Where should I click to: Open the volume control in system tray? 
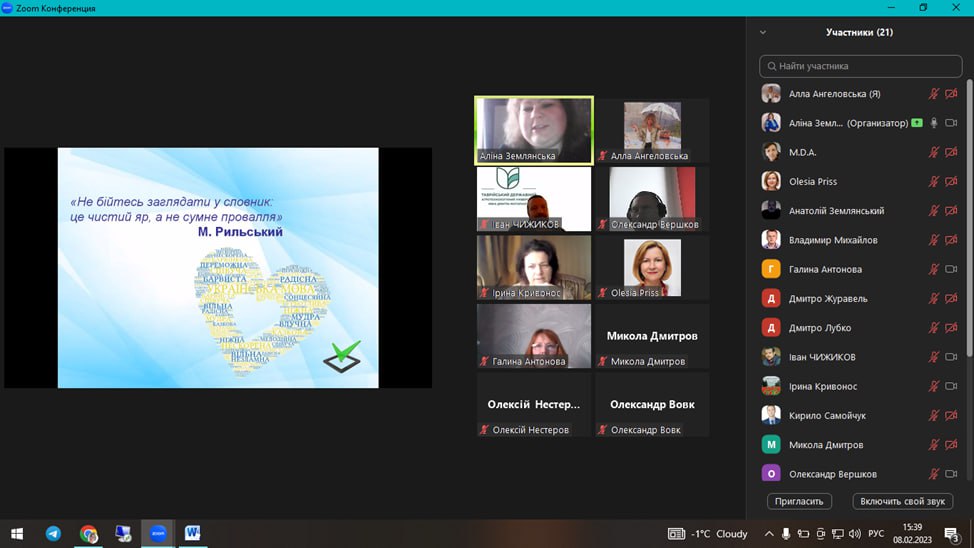coord(855,534)
